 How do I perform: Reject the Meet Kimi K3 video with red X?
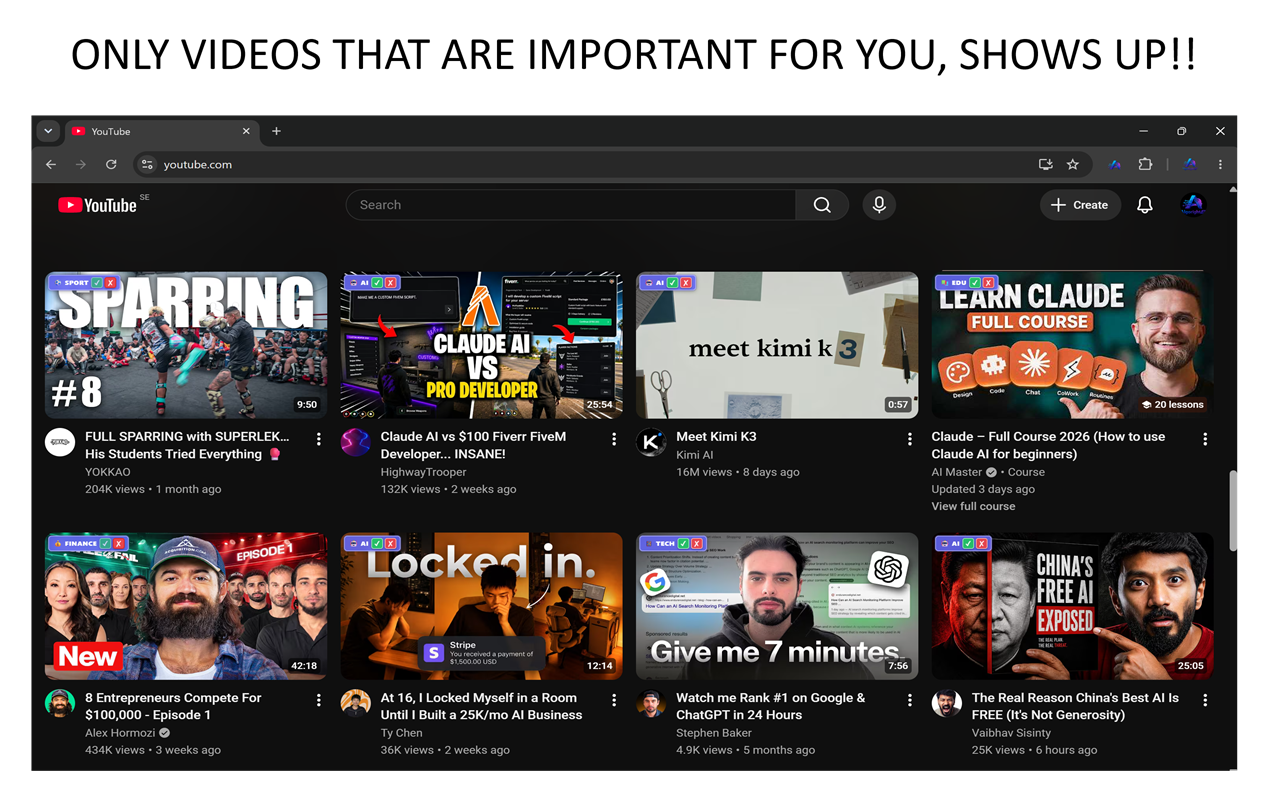[x=686, y=283]
